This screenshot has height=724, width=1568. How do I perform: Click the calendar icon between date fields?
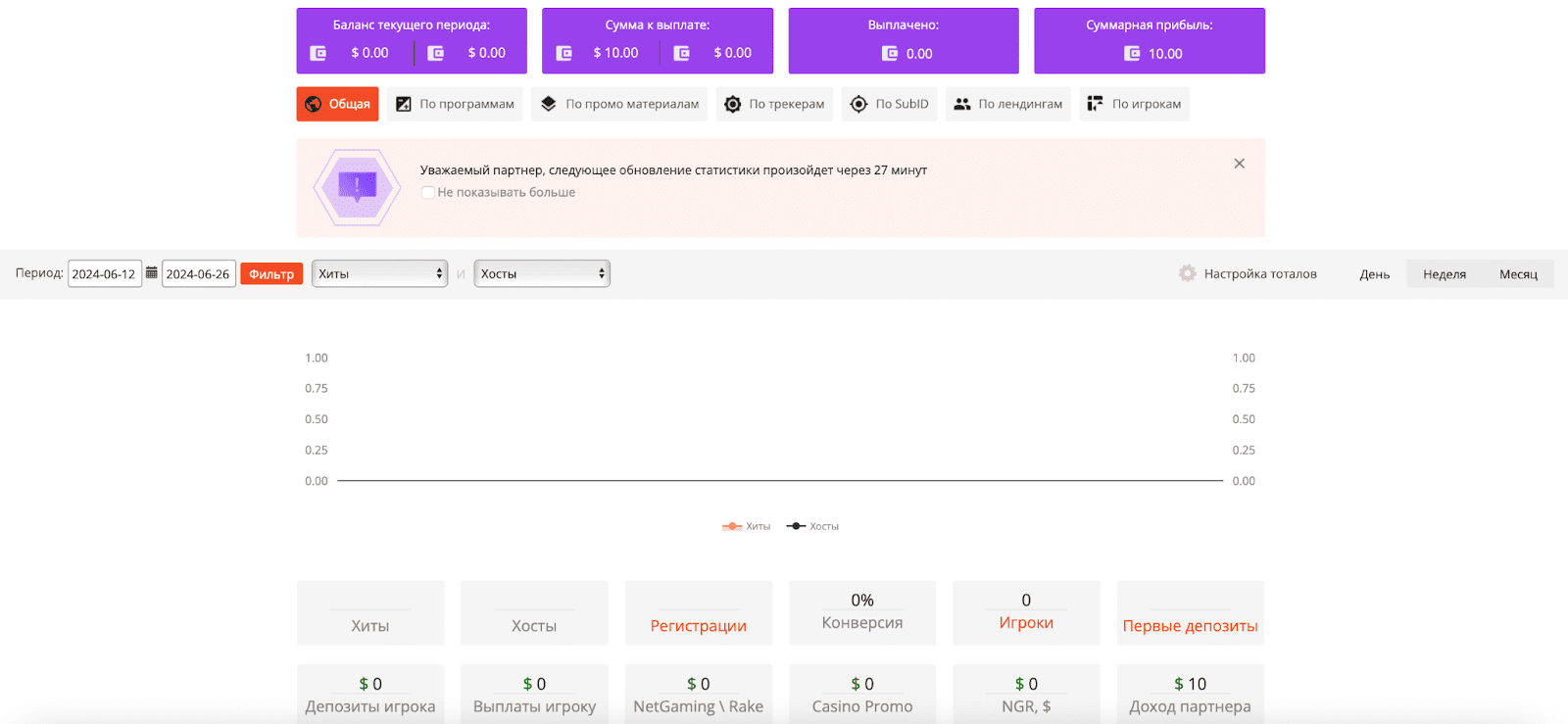pyautogui.click(x=152, y=273)
